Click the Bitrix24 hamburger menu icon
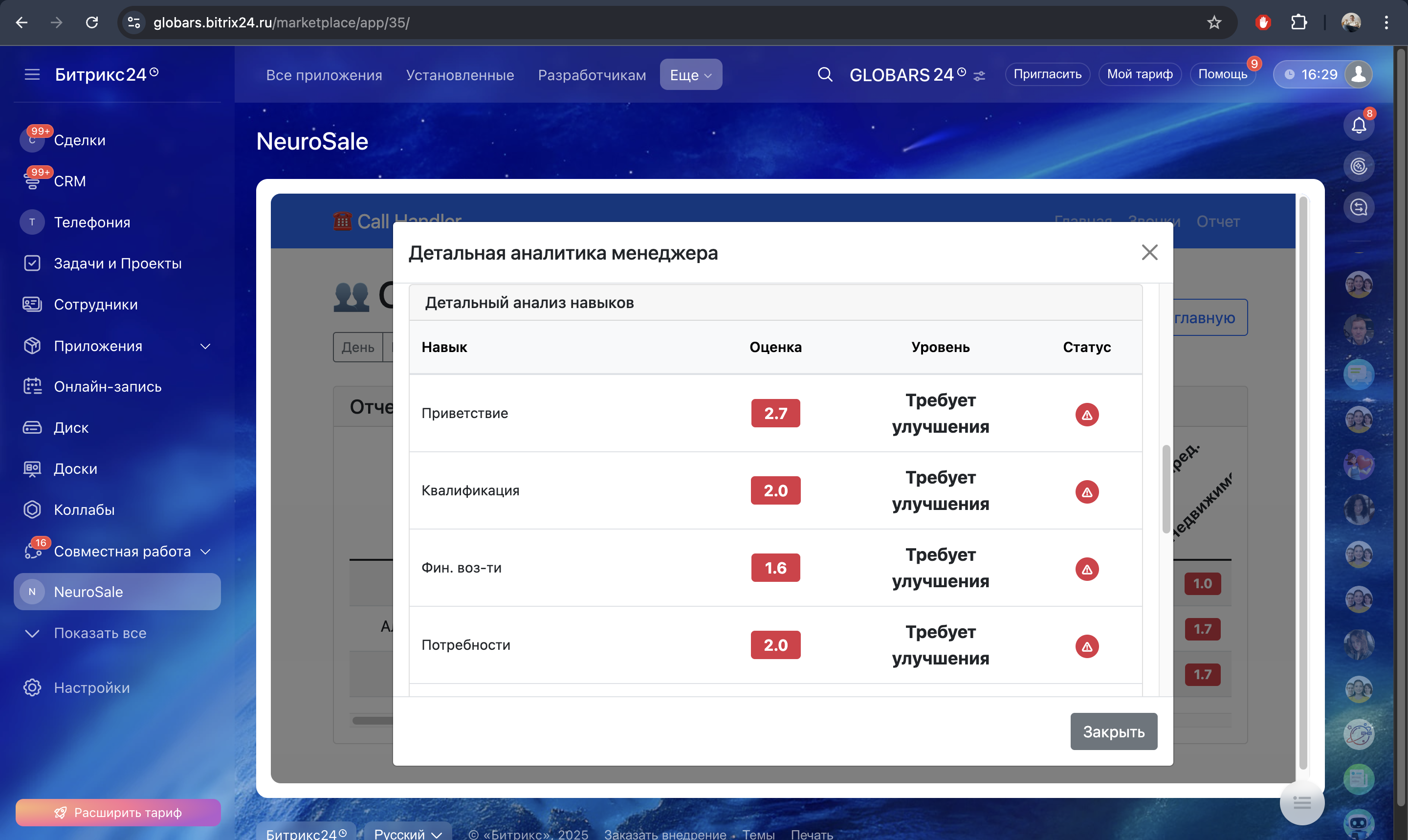Screen dimensions: 1408x840 point(32,74)
